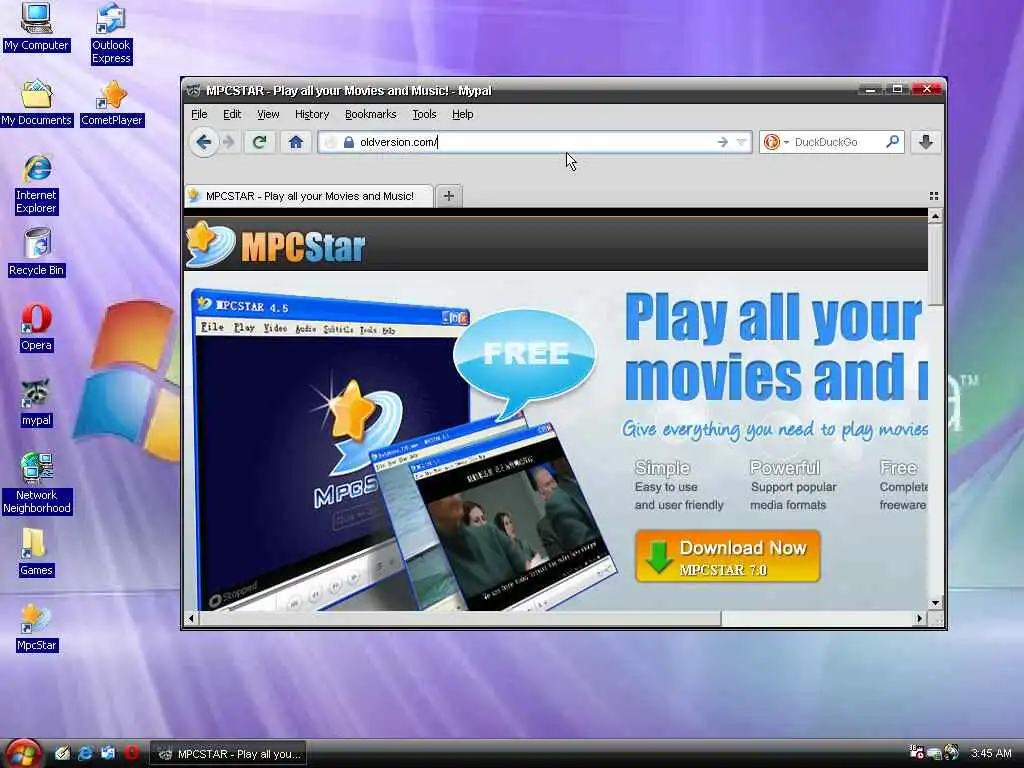Select the Opera desktop icon
Image resolution: width=1024 pixels, height=768 pixels.
[36, 327]
